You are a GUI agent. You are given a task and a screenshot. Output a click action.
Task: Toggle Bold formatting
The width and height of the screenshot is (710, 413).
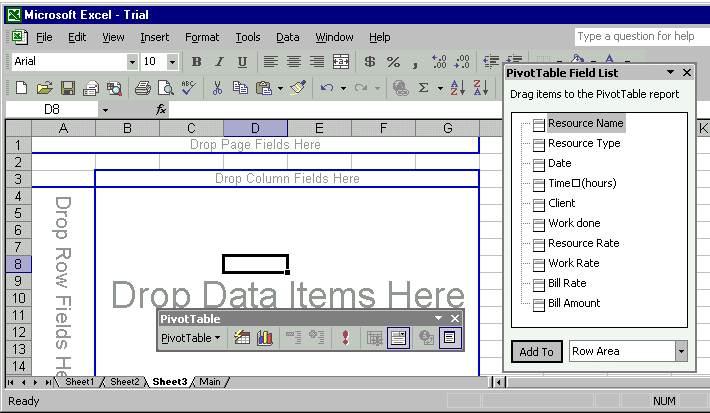(x=196, y=62)
